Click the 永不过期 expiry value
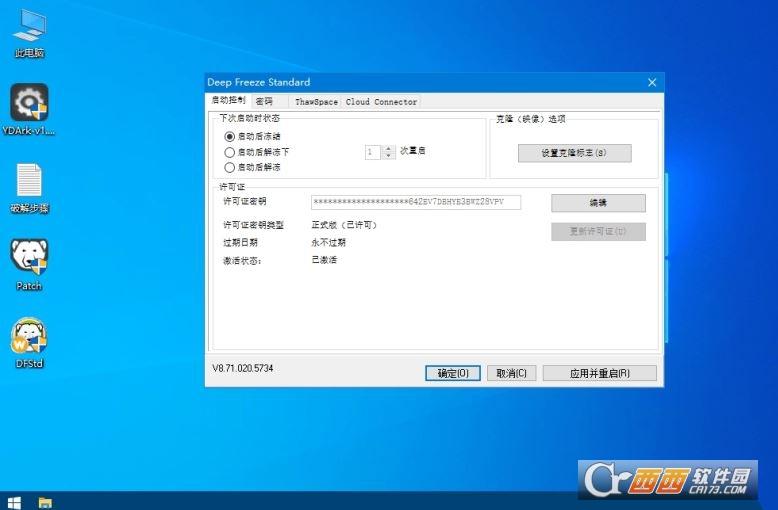Screen dimensions: 778x510 tap(328, 243)
